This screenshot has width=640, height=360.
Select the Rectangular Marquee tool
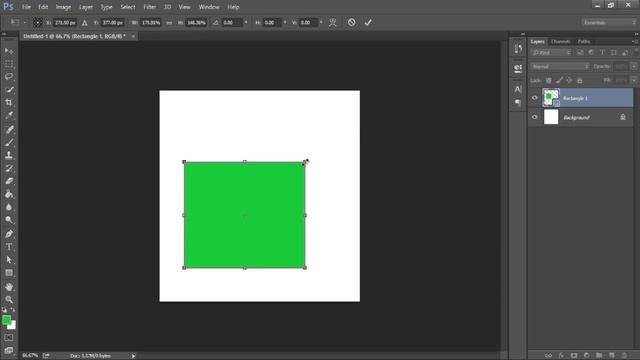(9, 64)
